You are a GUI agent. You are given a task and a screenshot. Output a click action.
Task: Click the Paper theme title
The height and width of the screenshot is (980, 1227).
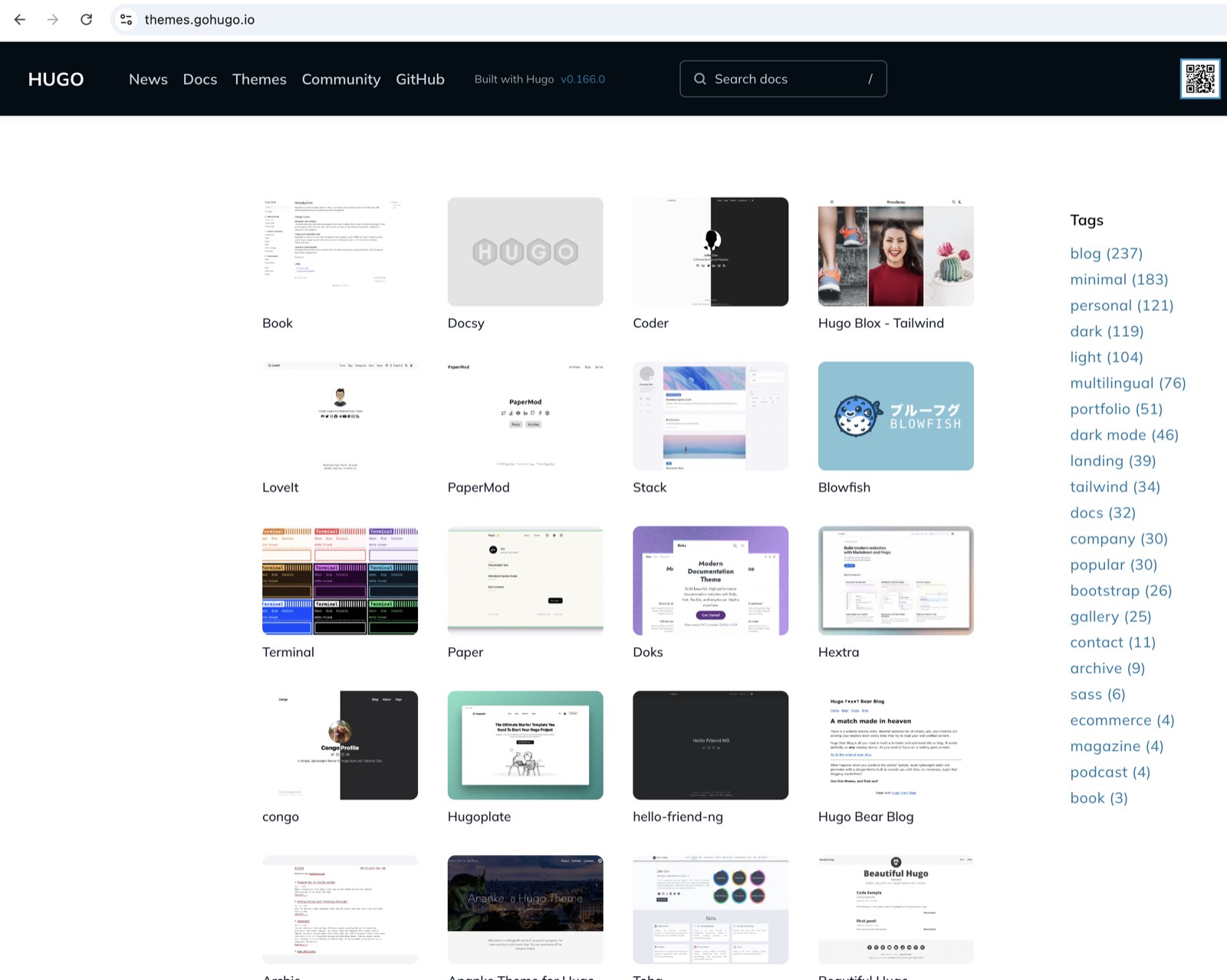(x=465, y=652)
